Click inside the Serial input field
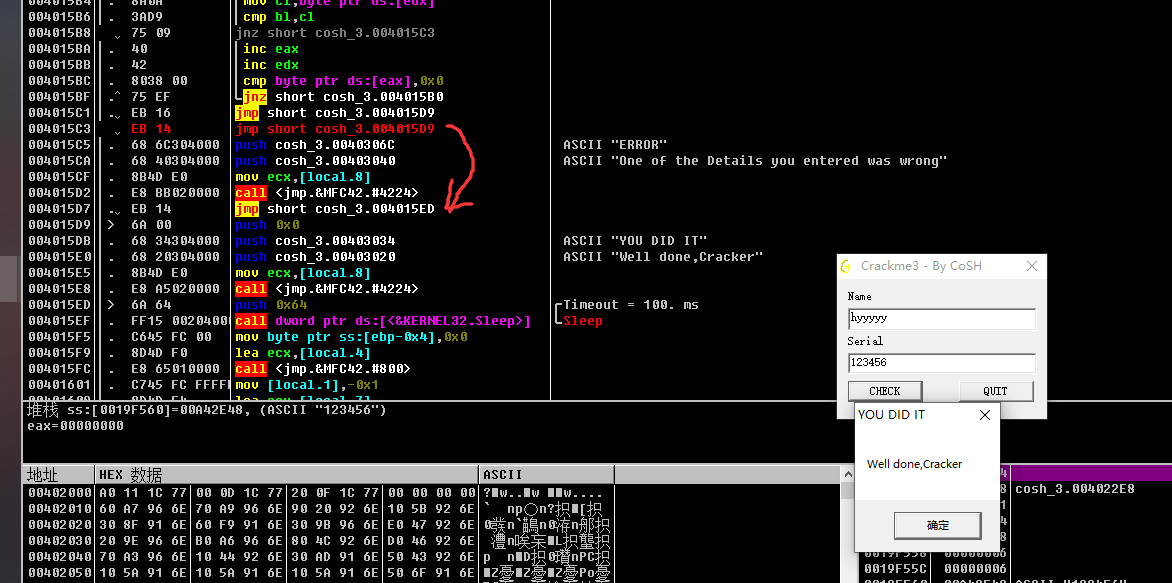This screenshot has width=1172, height=583. (940, 362)
